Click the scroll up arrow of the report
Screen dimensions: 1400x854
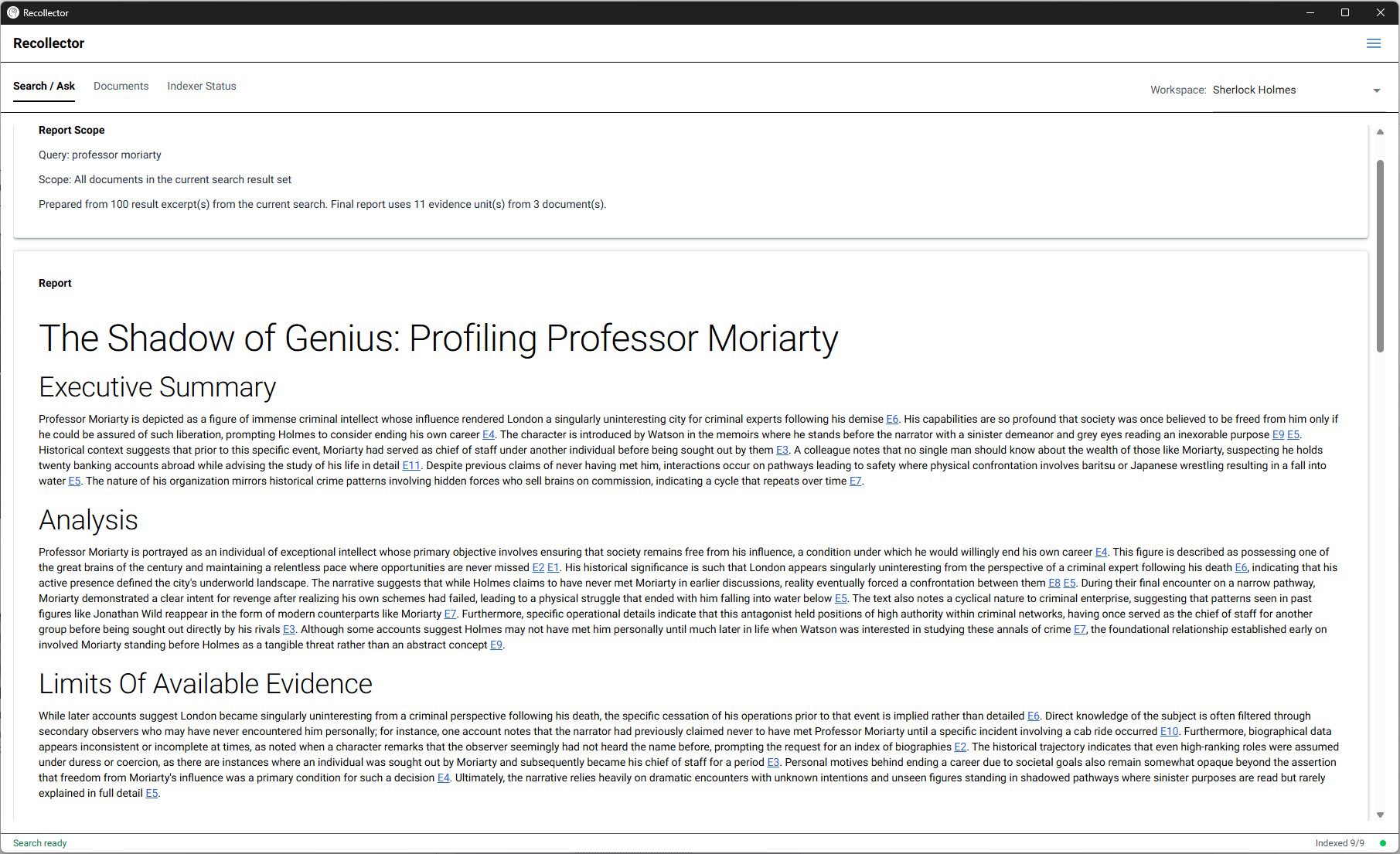1380,132
